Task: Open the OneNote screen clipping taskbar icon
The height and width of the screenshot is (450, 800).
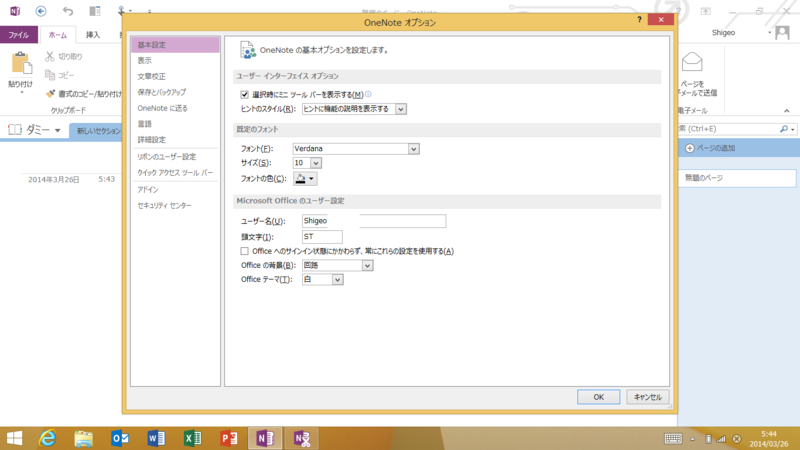Action: click(x=302, y=438)
